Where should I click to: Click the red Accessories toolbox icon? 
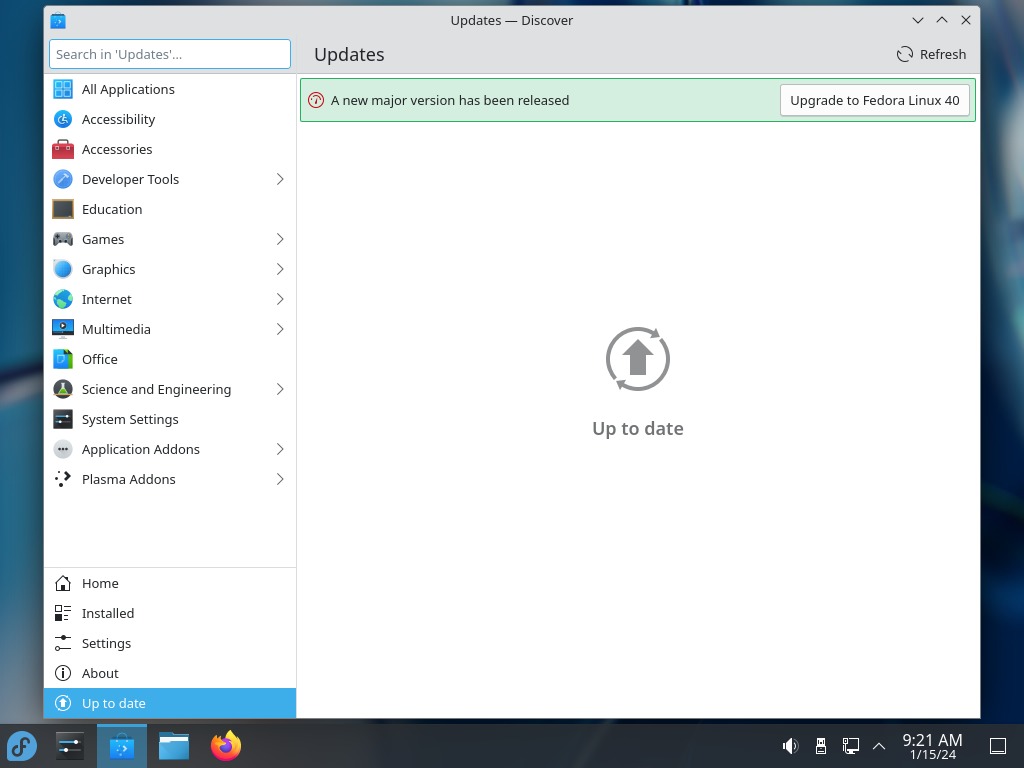(63, 150)
